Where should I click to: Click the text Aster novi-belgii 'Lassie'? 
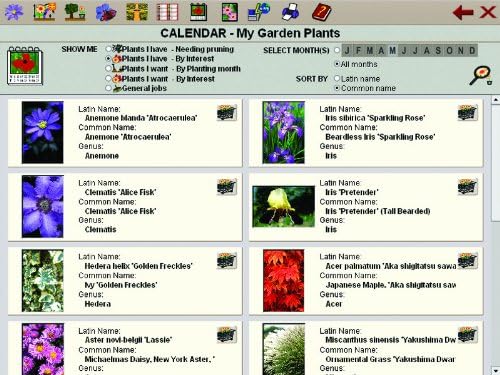(x=128, y=340)
